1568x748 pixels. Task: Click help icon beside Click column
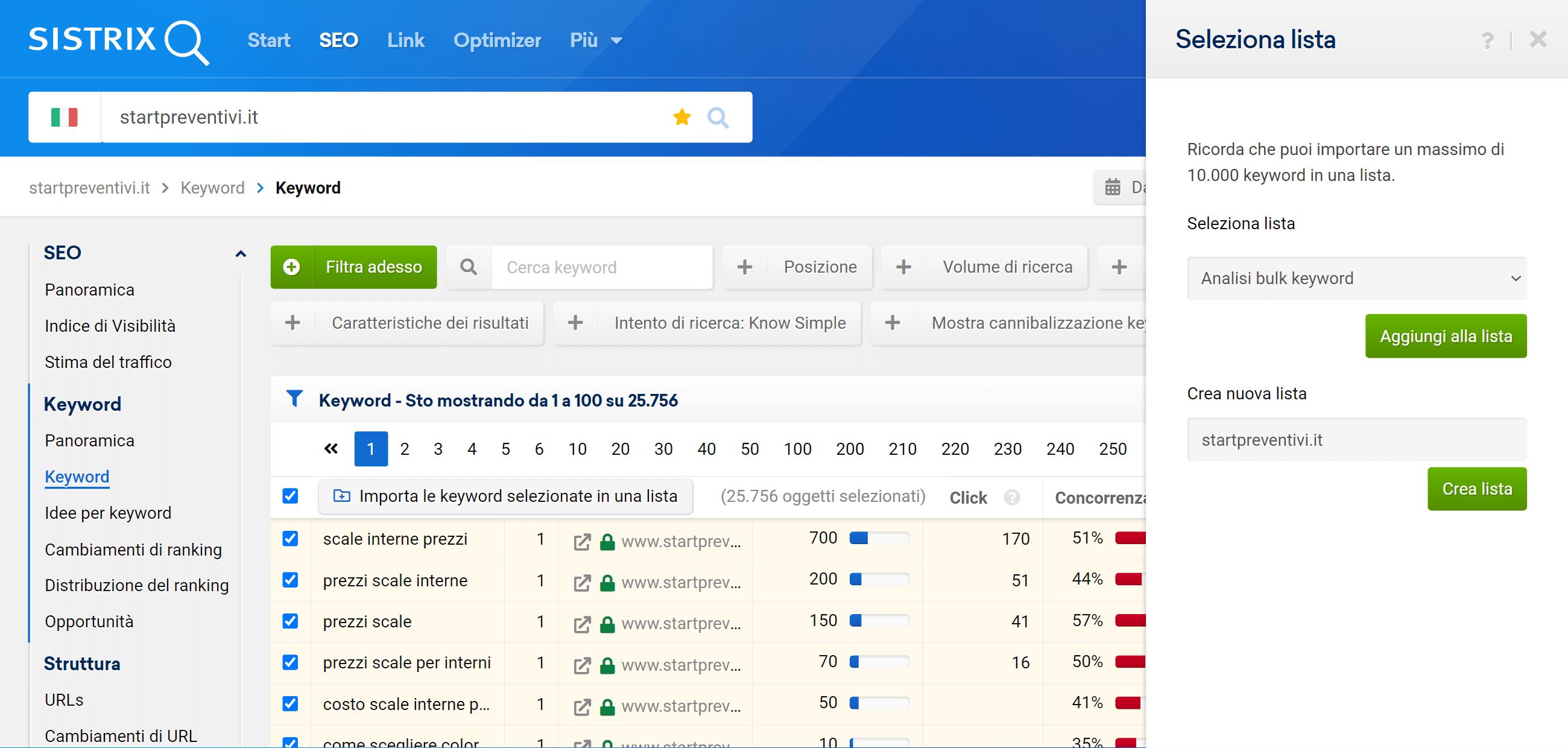1011,497
